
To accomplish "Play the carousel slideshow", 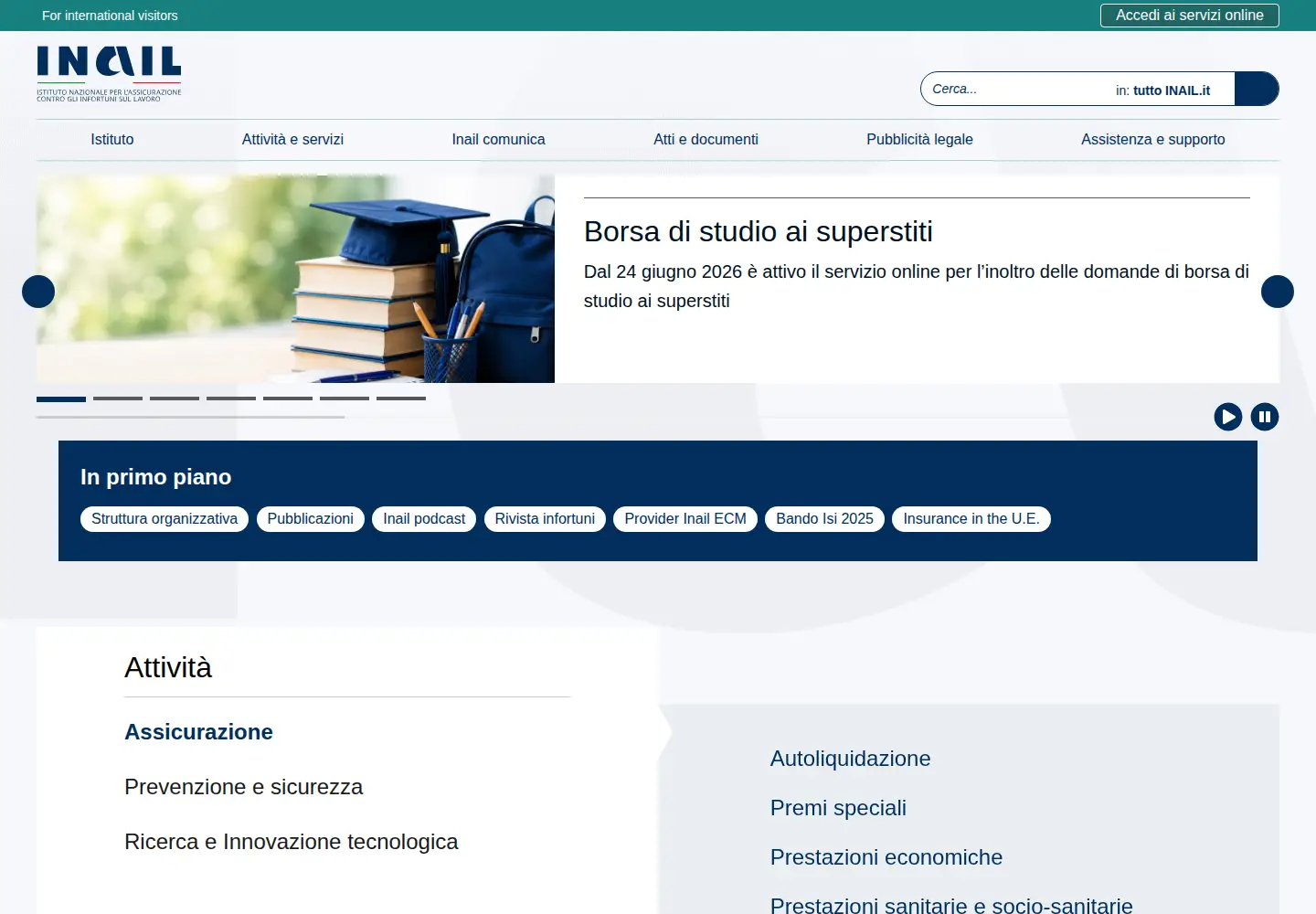I will tap(1228, 417).
